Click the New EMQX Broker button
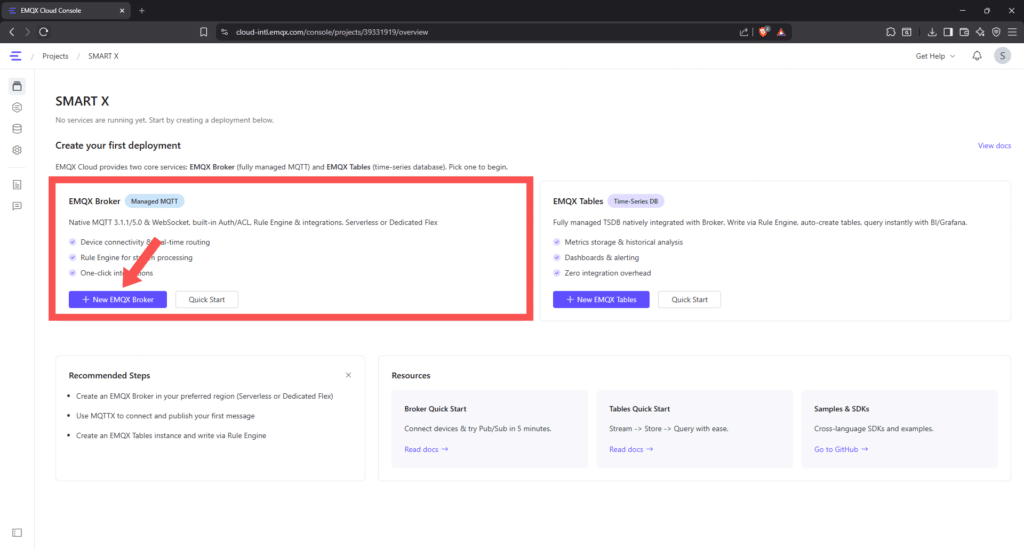The width and height of the screenshot is (1024, 550). 118,299
